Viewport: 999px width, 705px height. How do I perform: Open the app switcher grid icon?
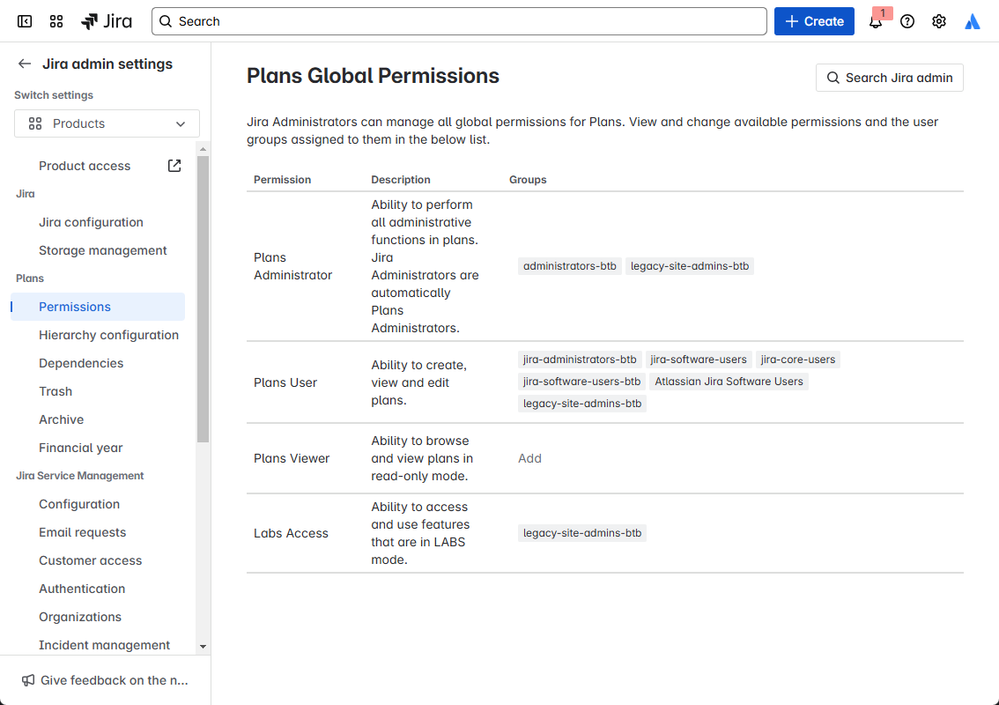tap(56, 21)
